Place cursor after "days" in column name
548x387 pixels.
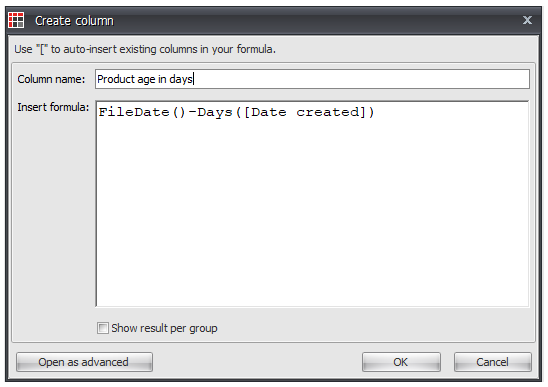point(194,79)
